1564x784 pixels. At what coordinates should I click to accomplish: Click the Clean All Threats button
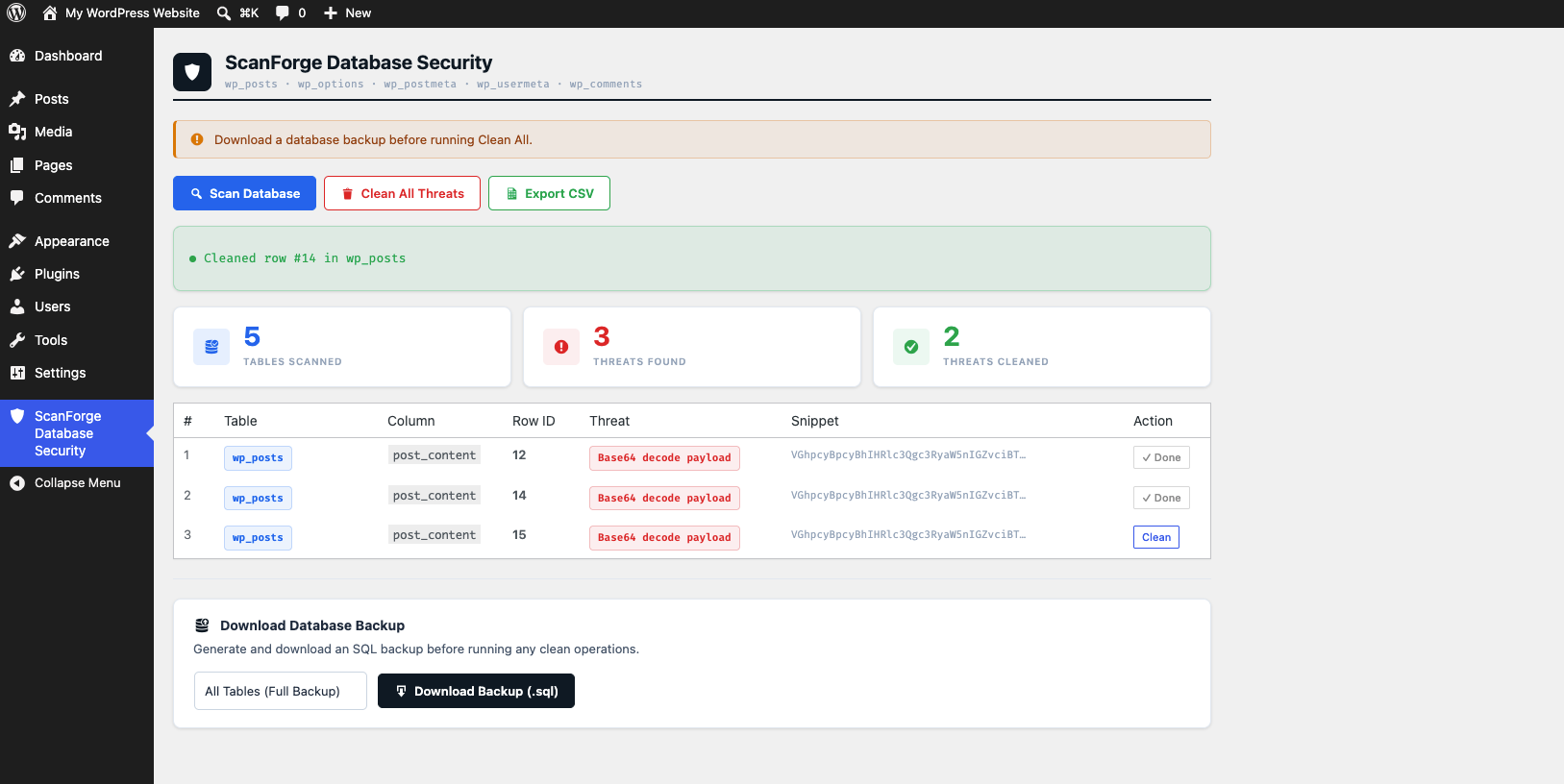point(402,193)
